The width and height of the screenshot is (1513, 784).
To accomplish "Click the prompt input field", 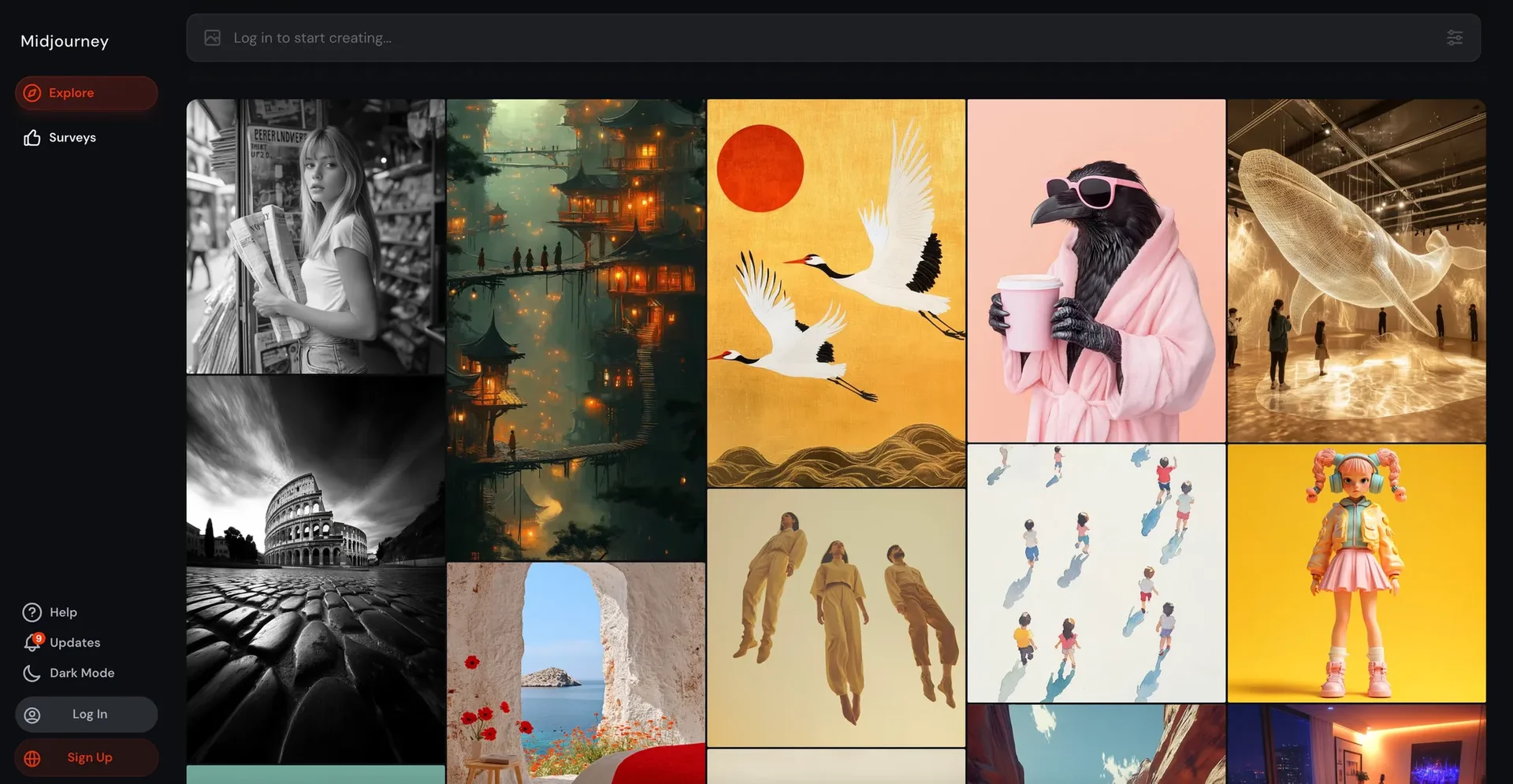I will tap(833, 38).
